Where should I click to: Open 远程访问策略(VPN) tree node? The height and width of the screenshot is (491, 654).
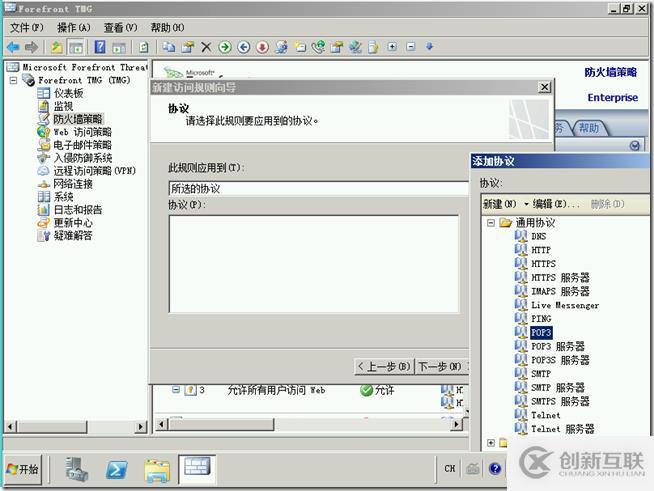pyautogui.click(x=95, y=171)
